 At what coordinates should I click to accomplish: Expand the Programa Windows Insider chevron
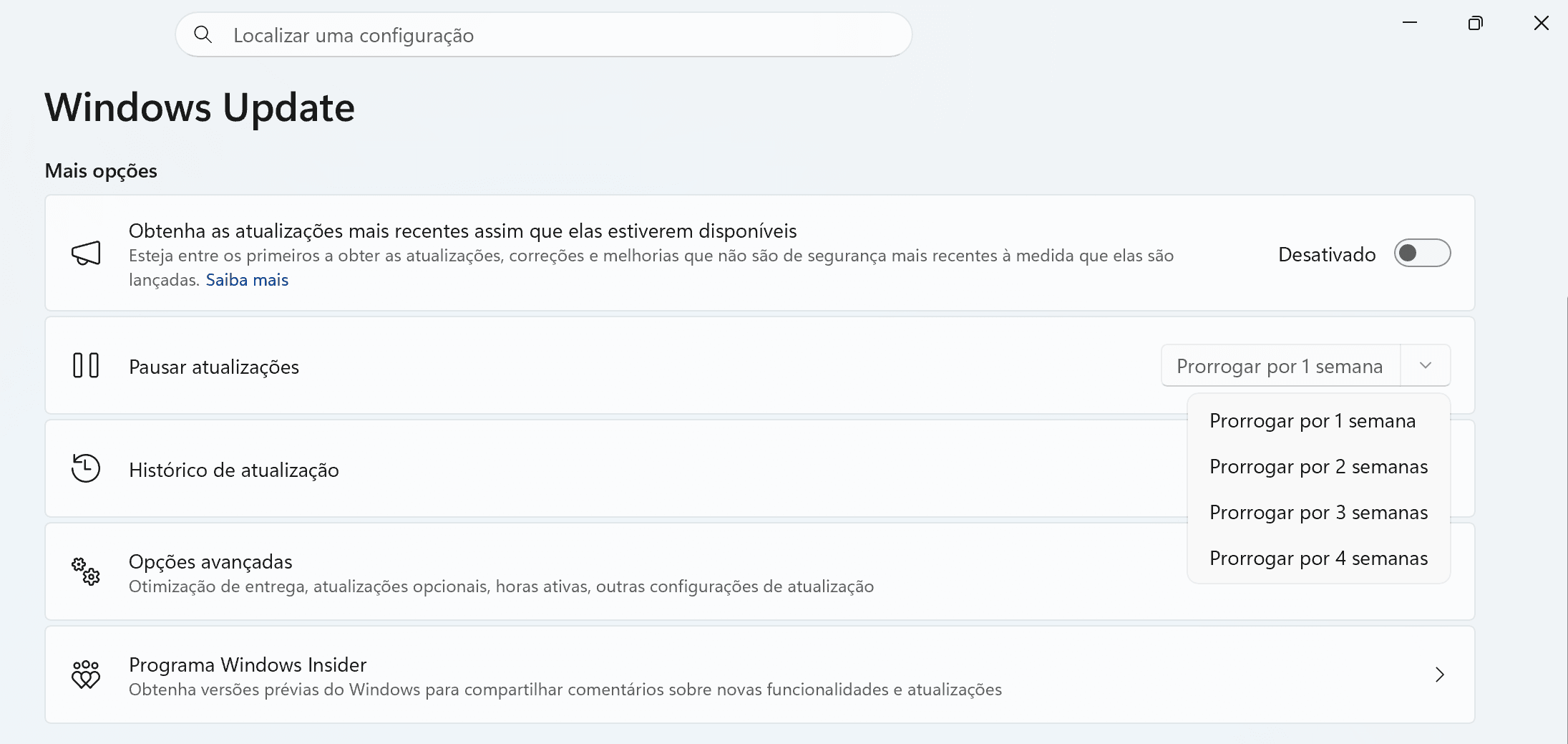(x=1440, y=675)
